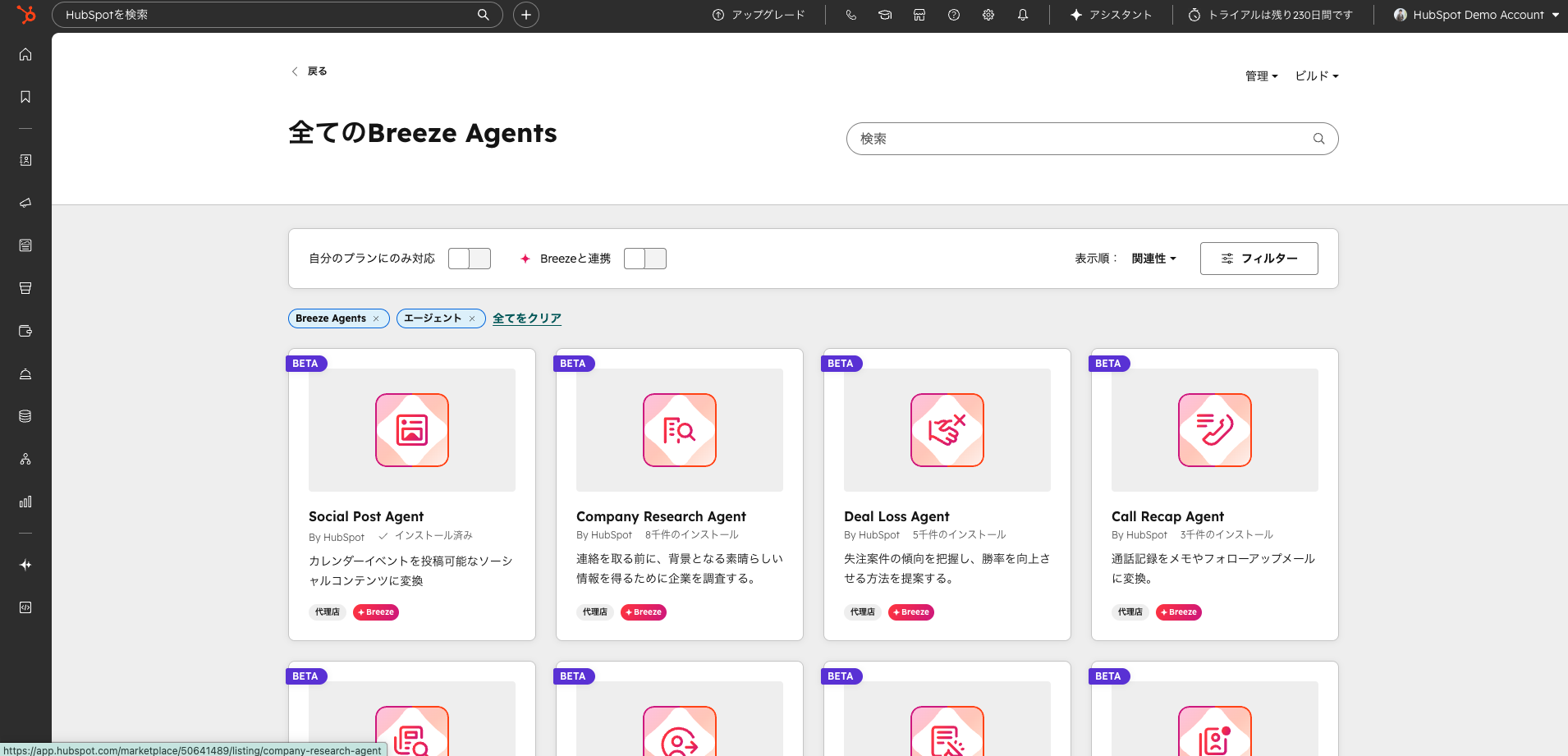Open Marketing megaphone icon in sidebar
1568x756 pixels.
[x=25, y=203]
